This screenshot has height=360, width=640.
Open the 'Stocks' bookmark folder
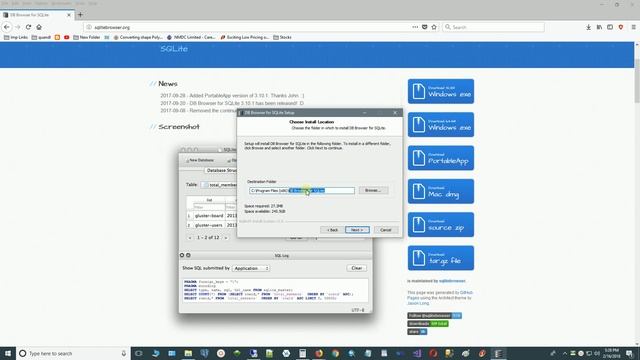(x=282, y=37)
